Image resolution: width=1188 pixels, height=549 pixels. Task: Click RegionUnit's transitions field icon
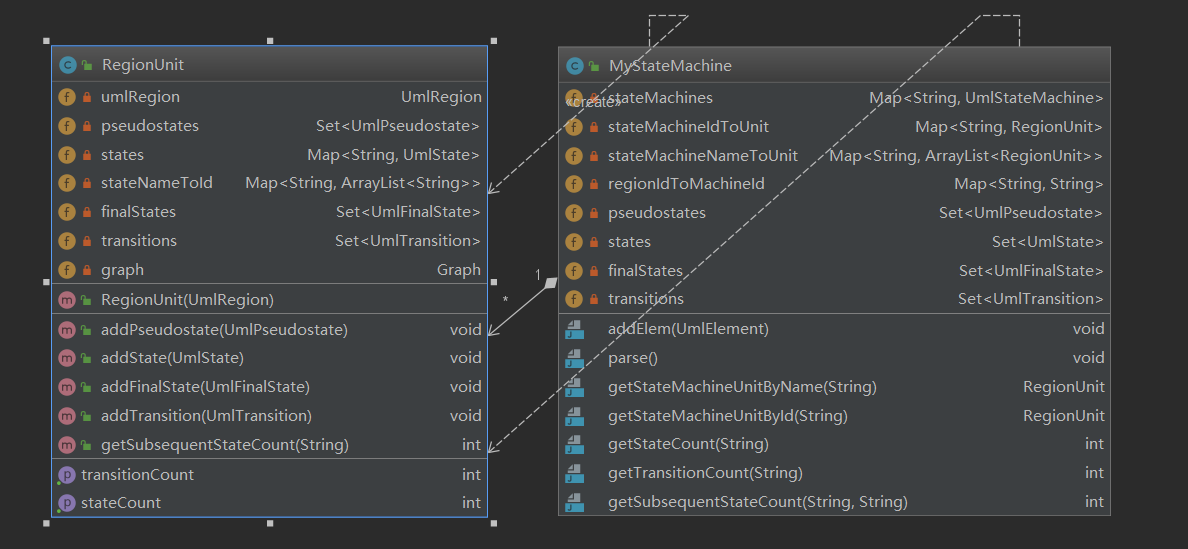click(67, 241)
